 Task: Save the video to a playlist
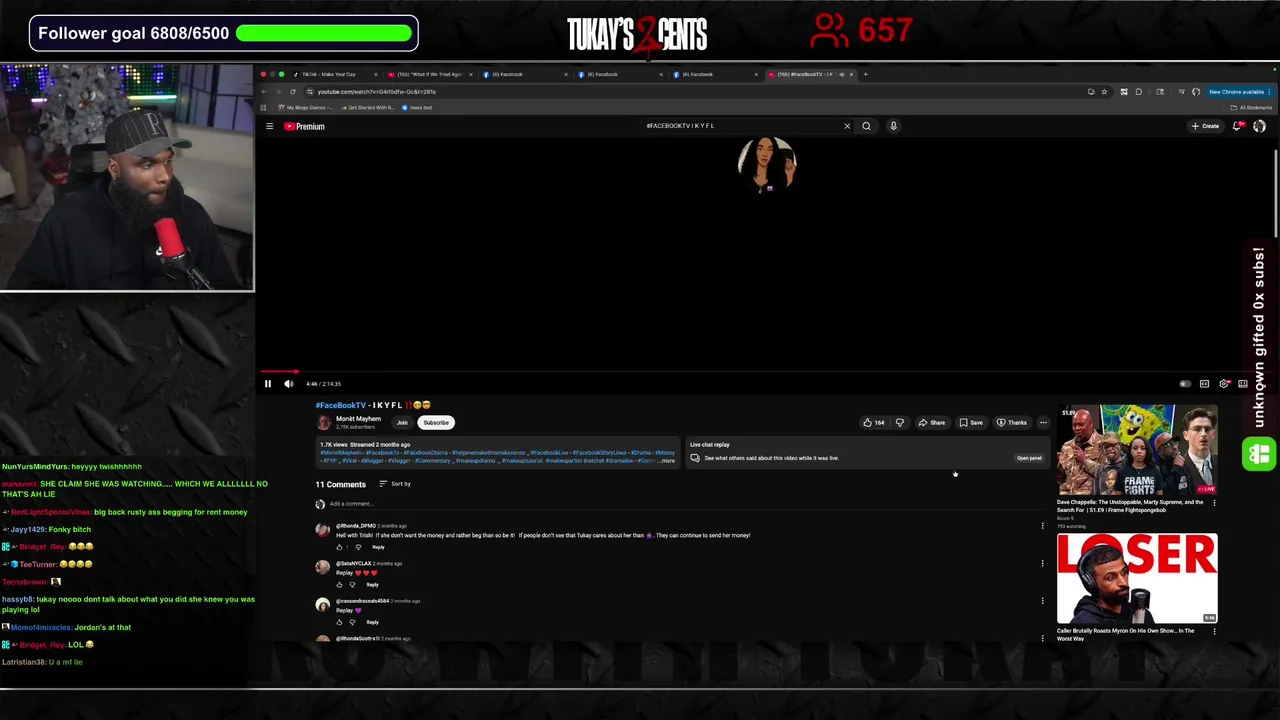970,422
